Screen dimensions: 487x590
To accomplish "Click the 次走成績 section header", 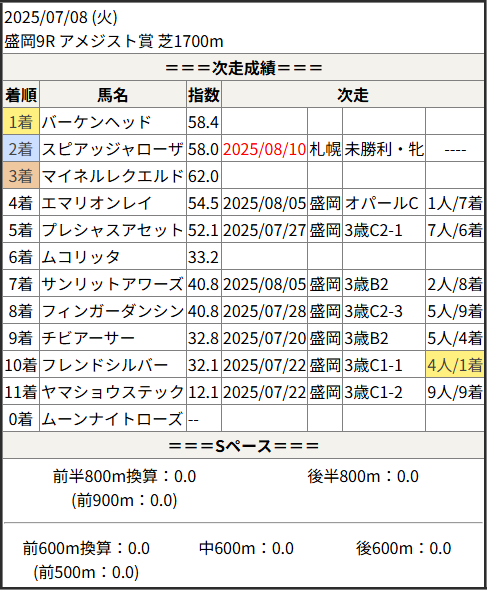I will [243, 68].
